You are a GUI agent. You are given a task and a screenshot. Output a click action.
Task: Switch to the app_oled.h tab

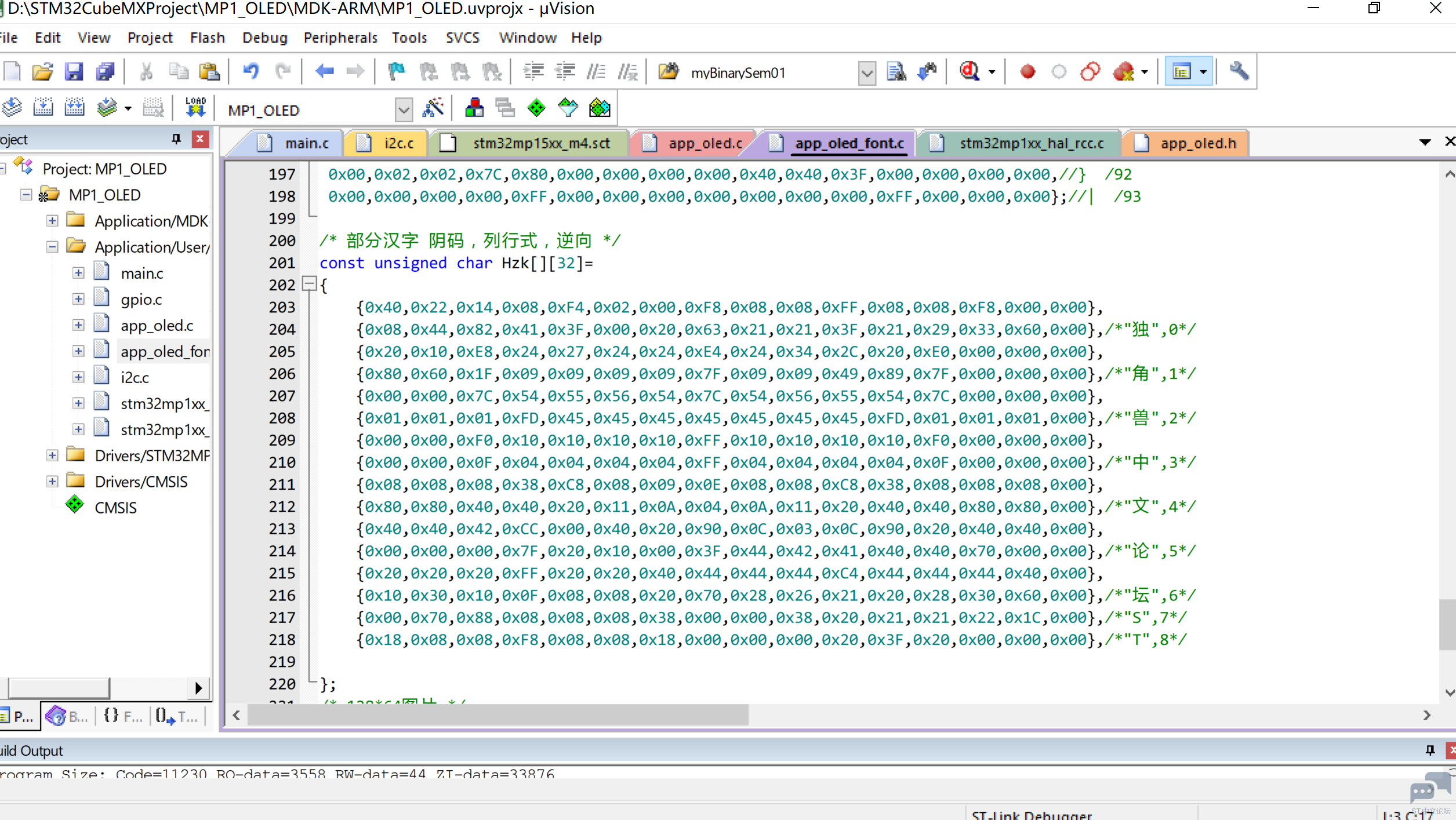[1185, 143]
